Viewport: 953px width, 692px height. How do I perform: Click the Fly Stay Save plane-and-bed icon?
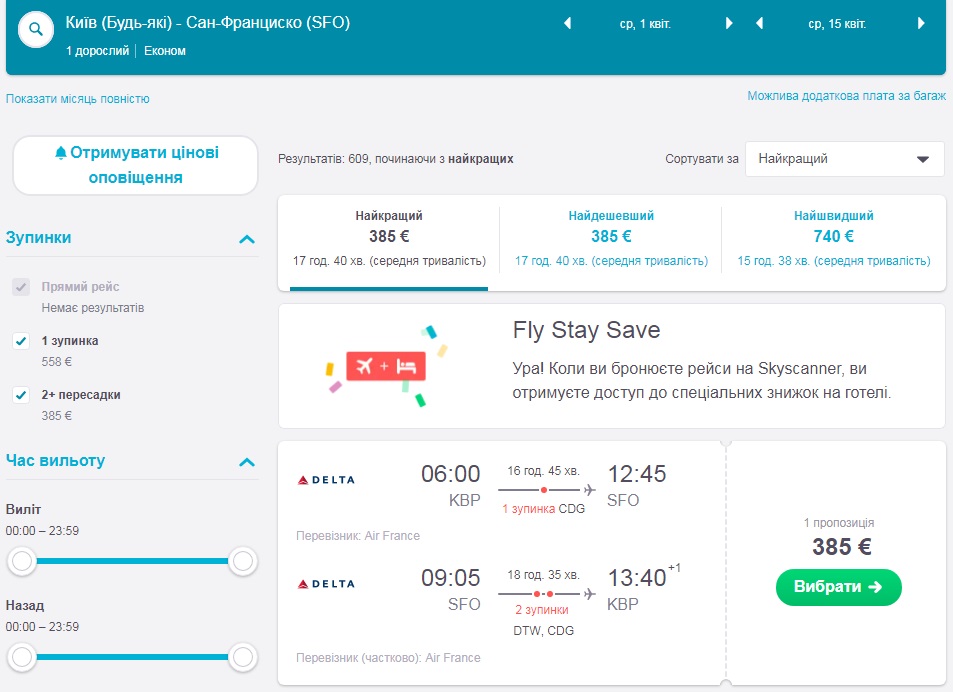click(386, 366)
